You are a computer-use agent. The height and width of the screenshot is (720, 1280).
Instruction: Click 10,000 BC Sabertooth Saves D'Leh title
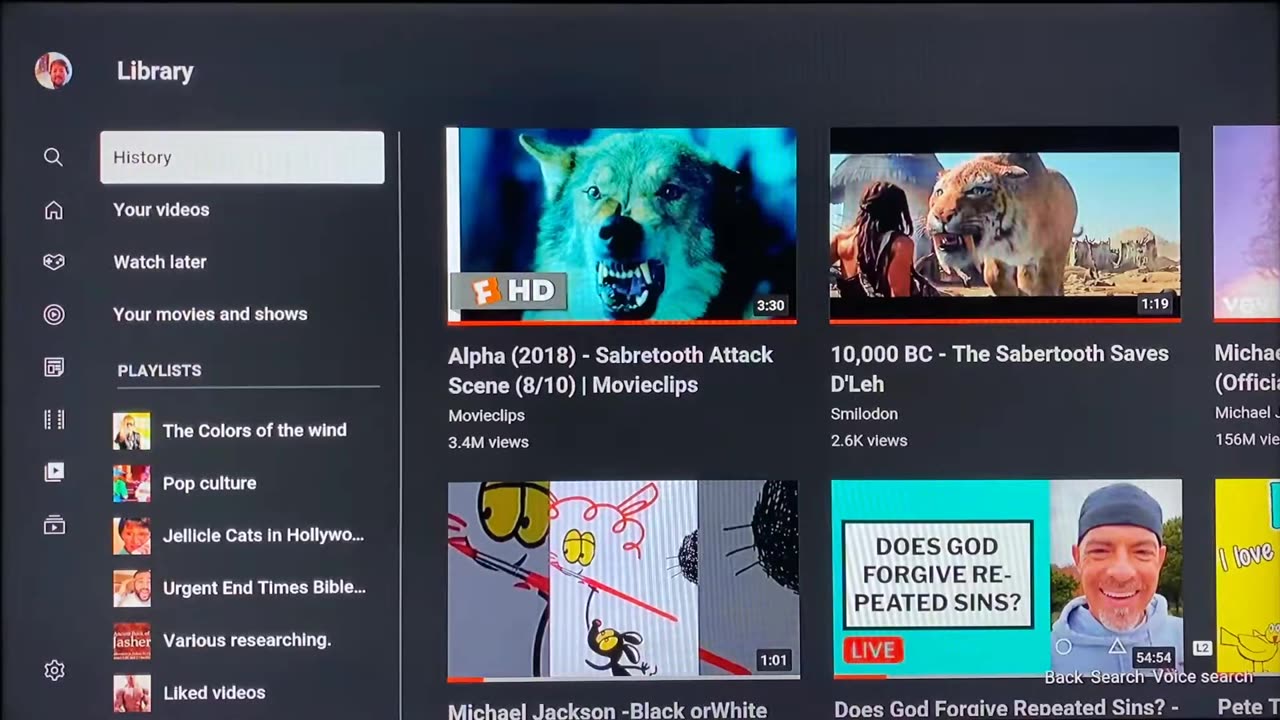(1000, 369)
